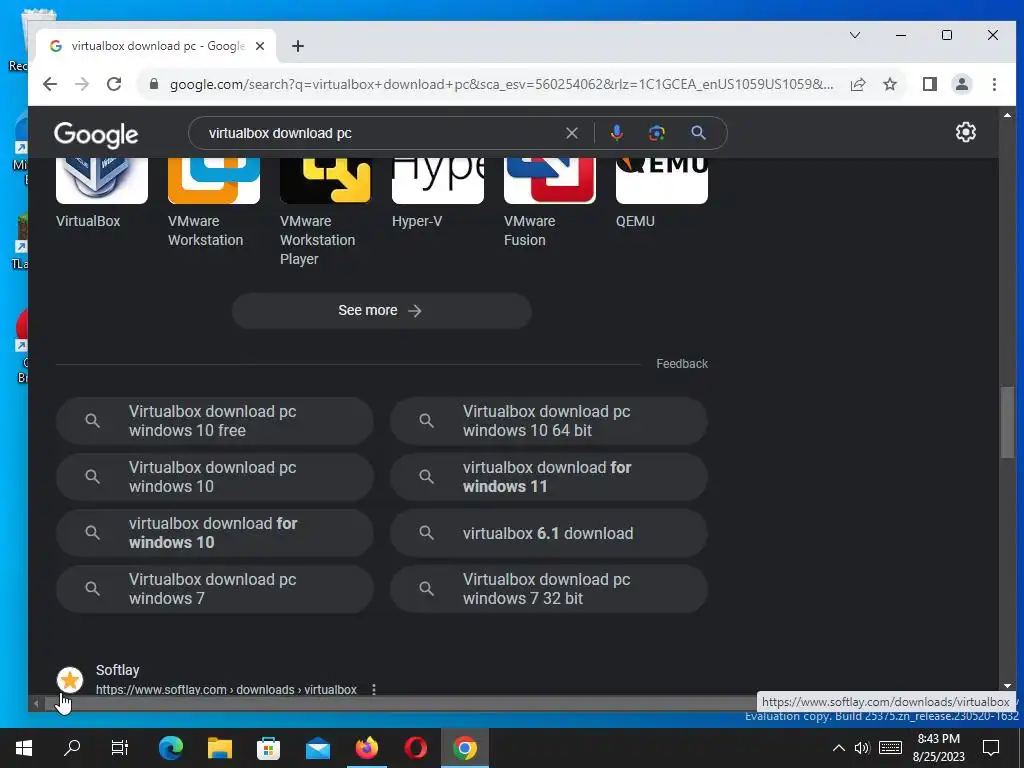Click the horizontal scrollbar left arrow

click(37, 703)
